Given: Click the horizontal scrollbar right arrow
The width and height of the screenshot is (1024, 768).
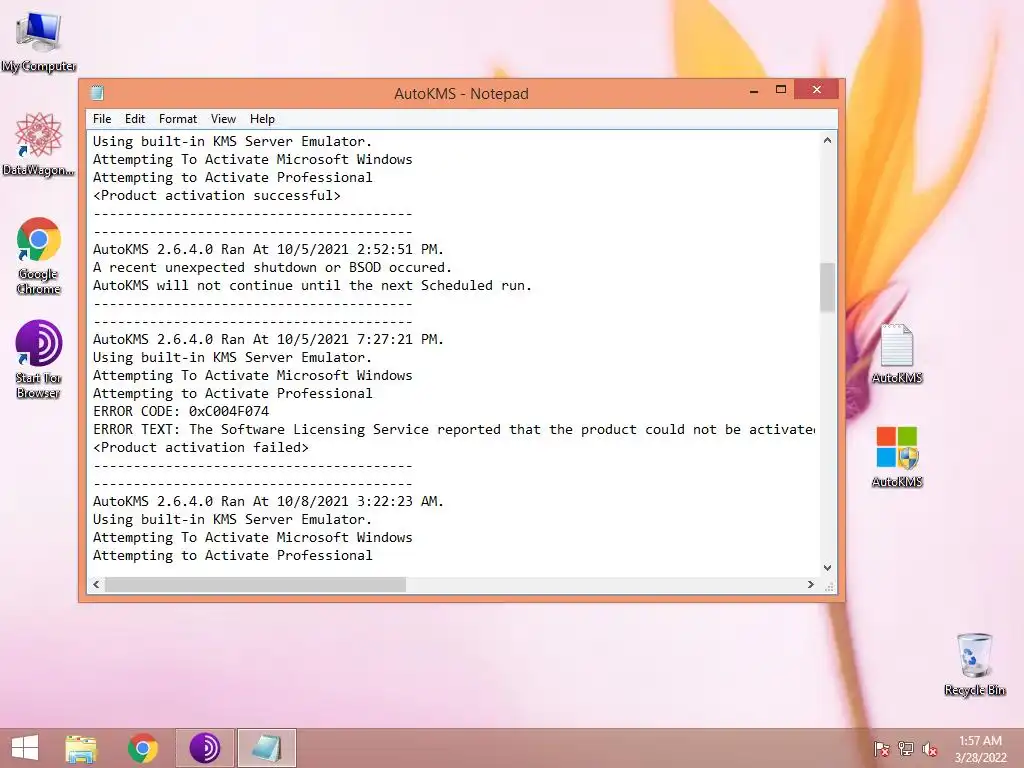Looking at the screenshot, I should pos(810,584).
